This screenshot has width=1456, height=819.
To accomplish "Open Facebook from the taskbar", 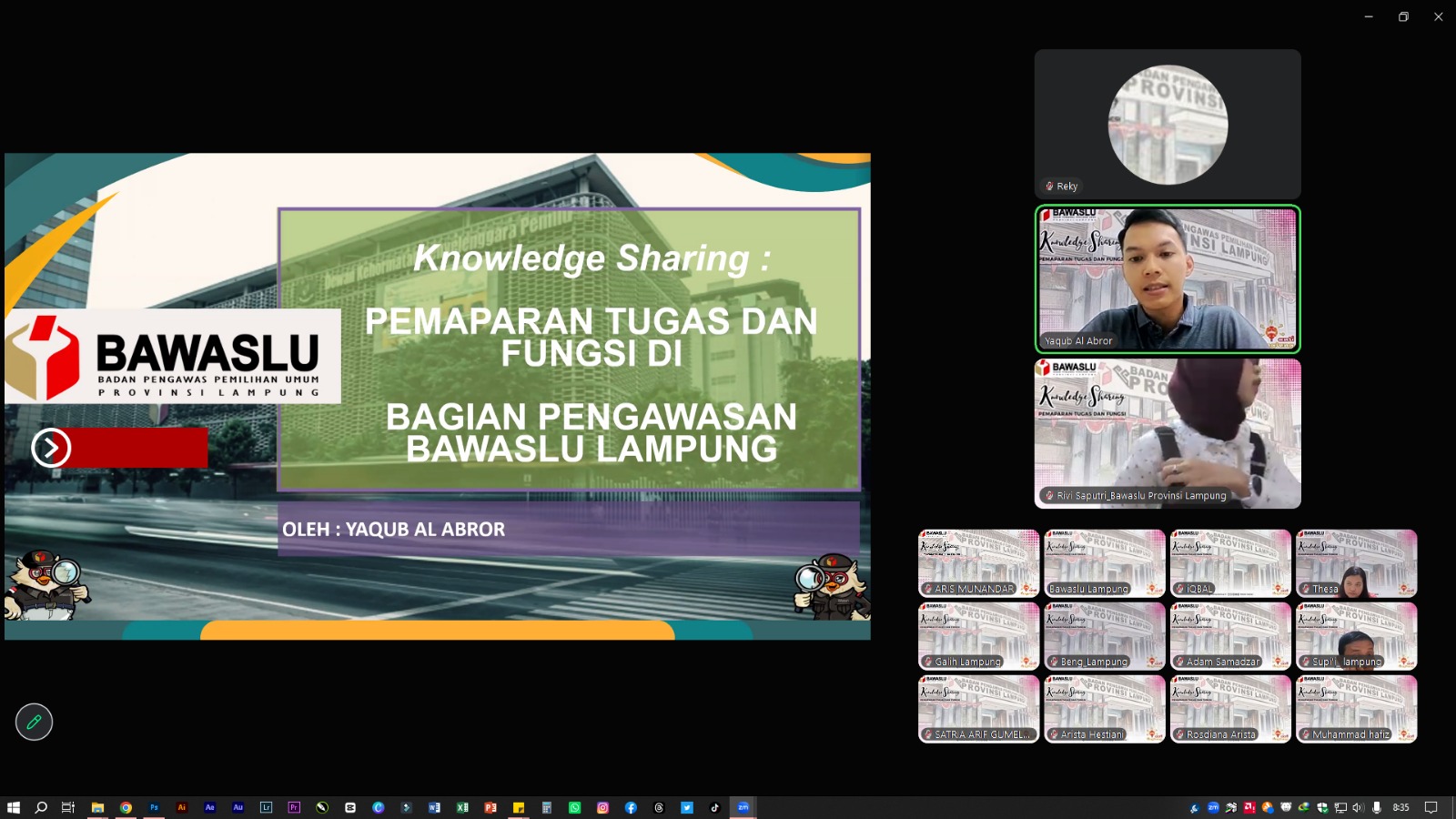I will coord(631,807).
